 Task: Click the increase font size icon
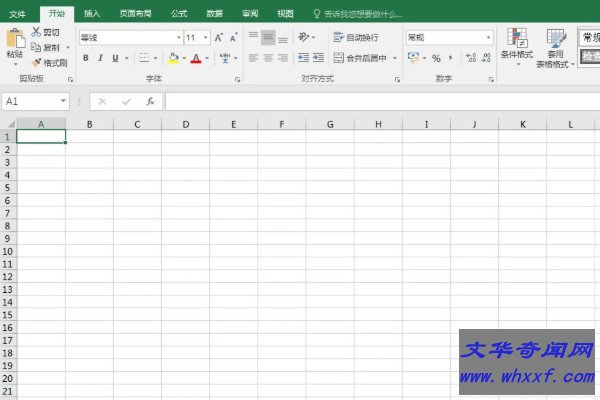tap(218, 37)
